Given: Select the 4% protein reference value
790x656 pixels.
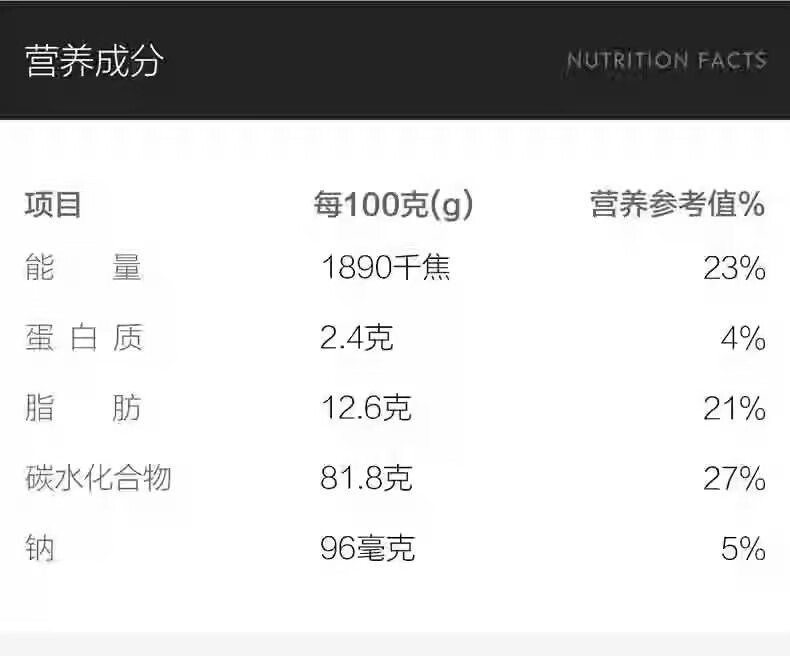Looking at the screenshot, I should click(x=743, y=338).
